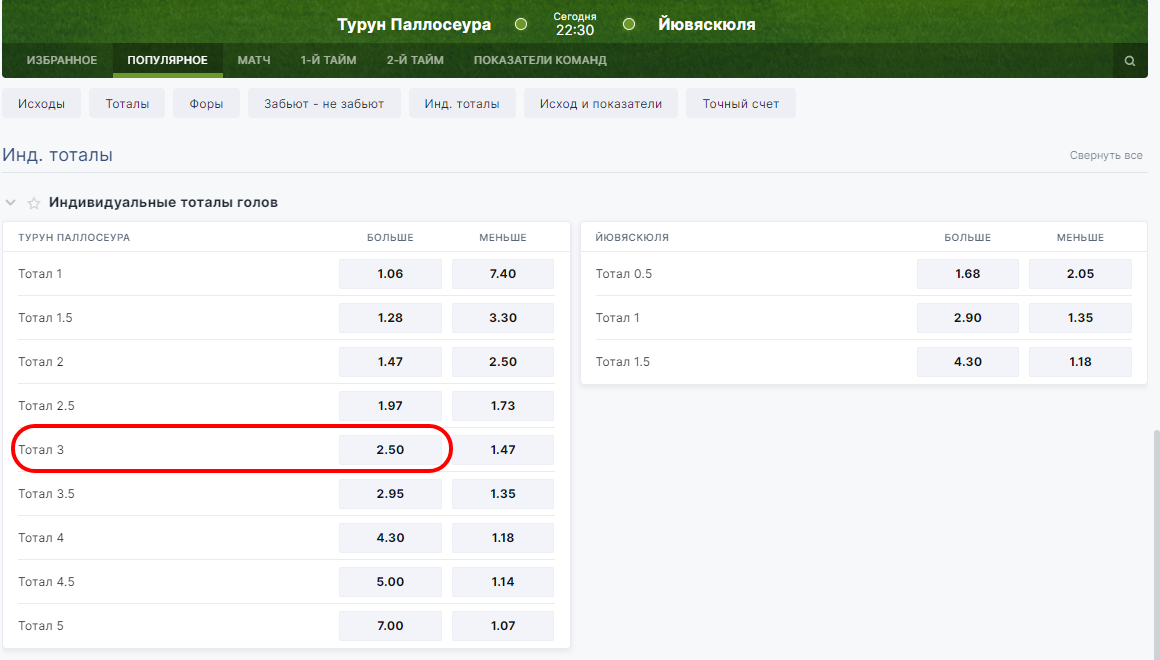Click Турун Тотал 3 больше 2.50
The width and height of the screenshot is (1160, 660).
tap(391, 450)
